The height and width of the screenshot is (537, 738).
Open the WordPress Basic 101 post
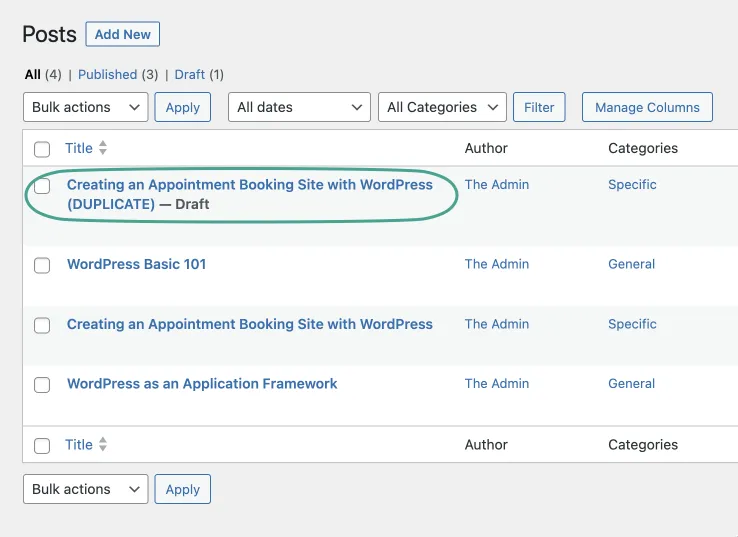click(x=136, y=264)
